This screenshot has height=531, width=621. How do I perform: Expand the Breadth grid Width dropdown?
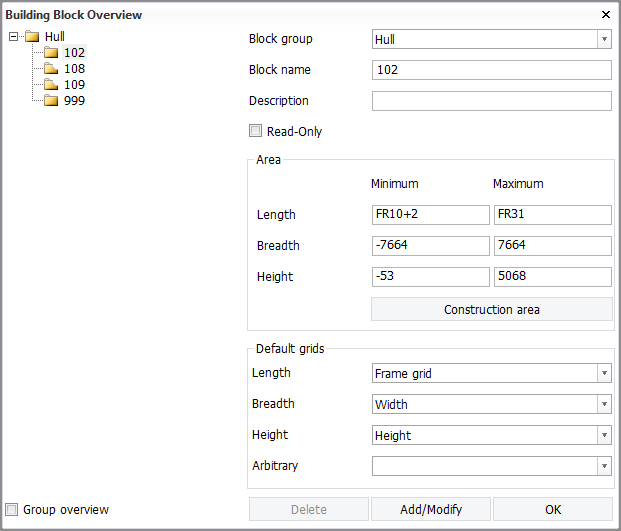pos(604,405)
